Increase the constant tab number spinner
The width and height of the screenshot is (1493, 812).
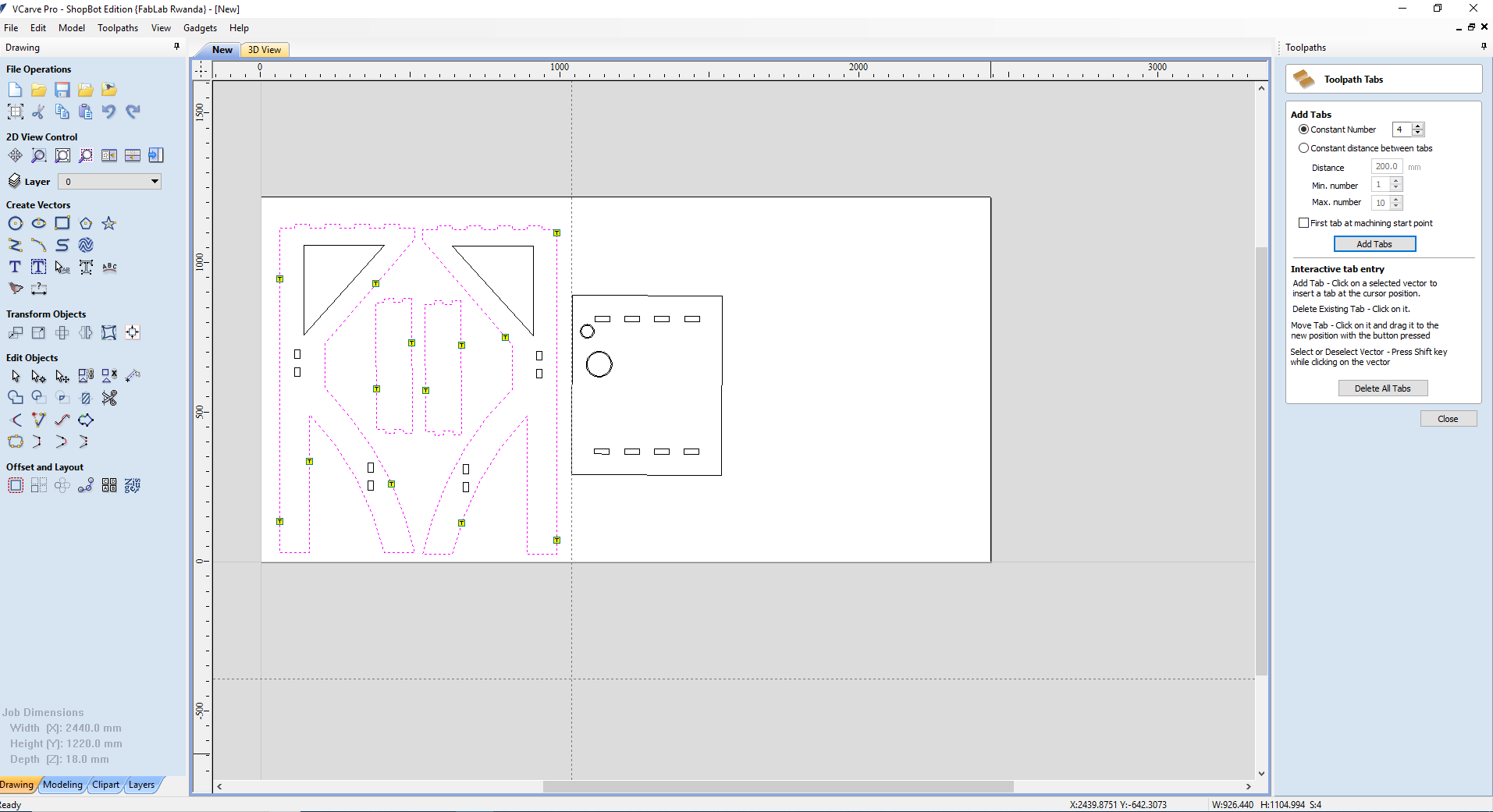[x=1418, y=126]
